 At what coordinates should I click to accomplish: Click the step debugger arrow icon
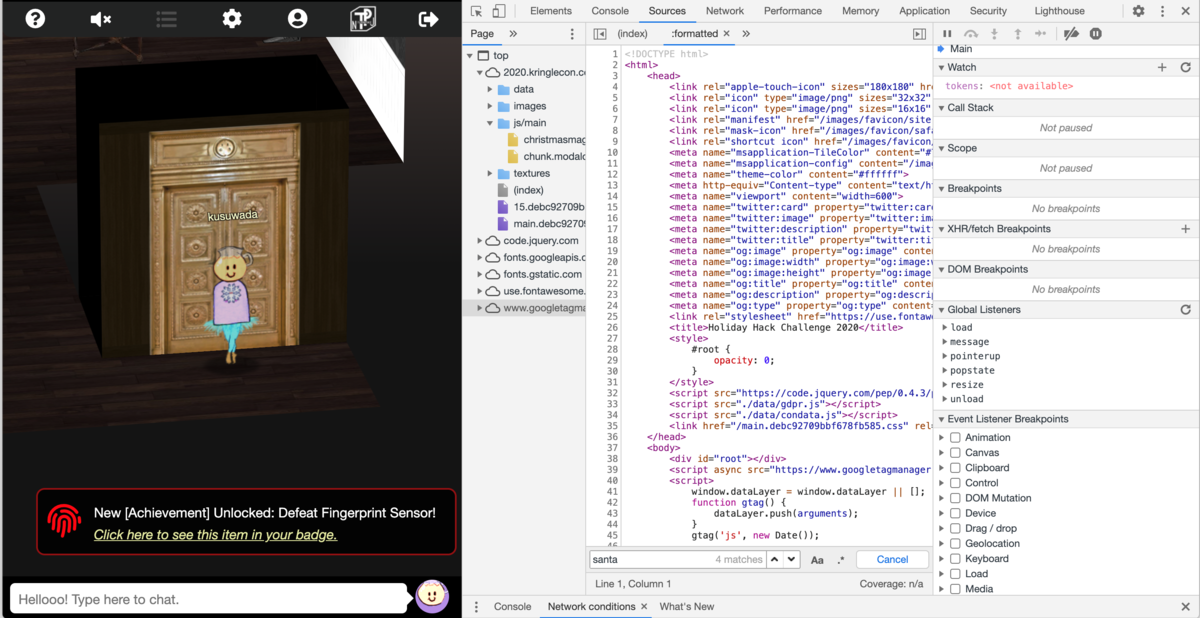pos(1041,34)
